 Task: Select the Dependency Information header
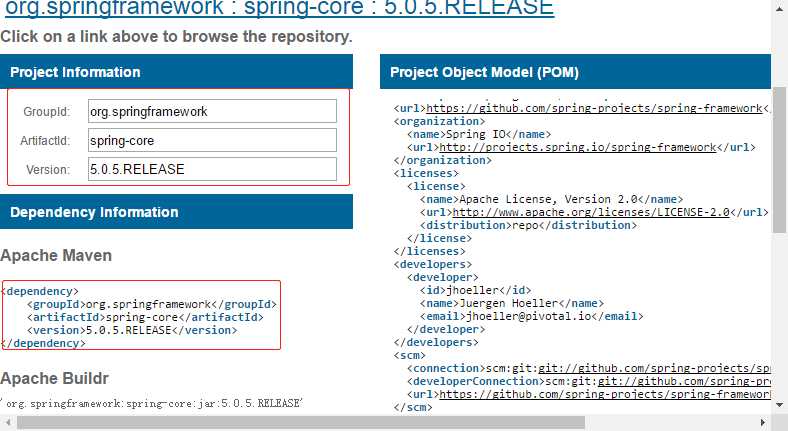tap(176, 212)
